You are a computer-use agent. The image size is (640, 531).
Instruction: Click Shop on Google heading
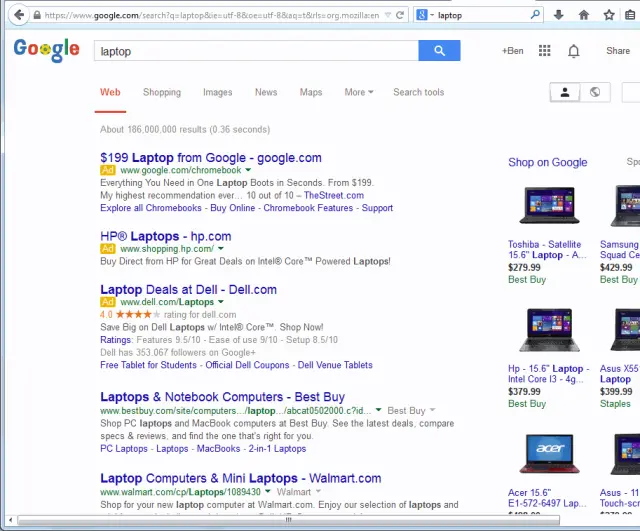[x=547, y=162]
